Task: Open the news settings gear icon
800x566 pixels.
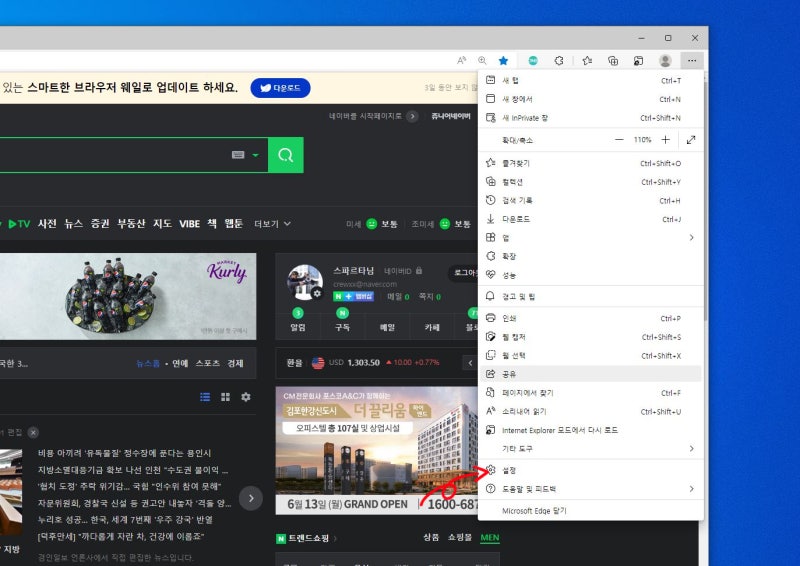Action: click(x=246, y=397)
